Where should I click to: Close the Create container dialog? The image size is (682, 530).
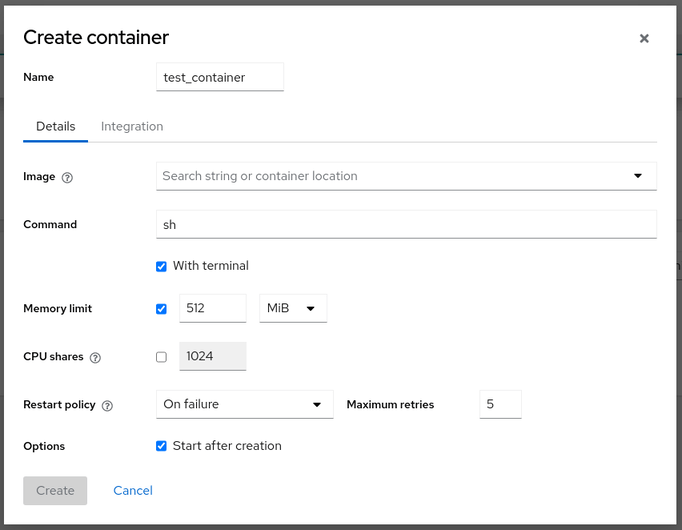[644, 38]
